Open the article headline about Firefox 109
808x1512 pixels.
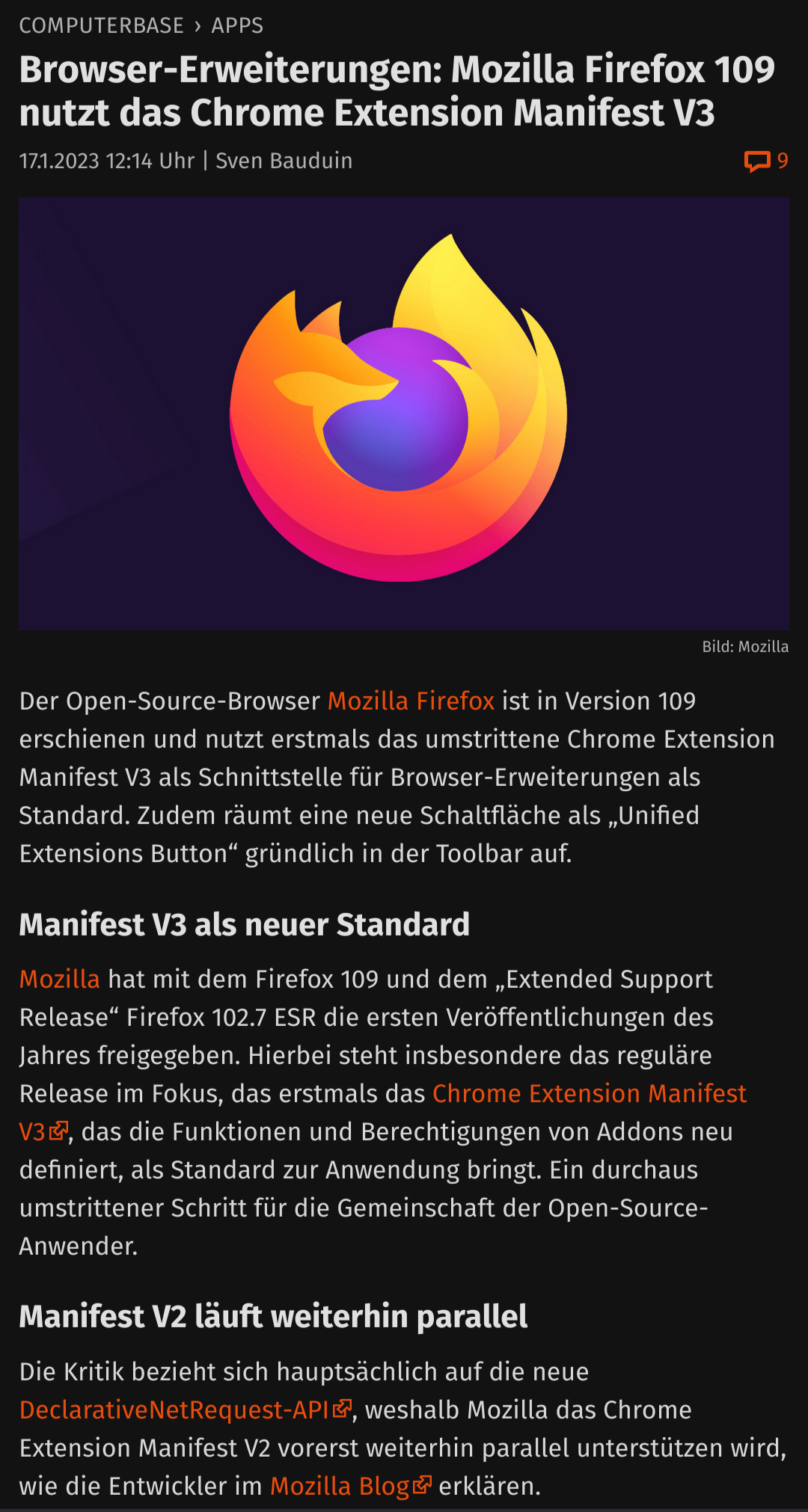[397, 90]
